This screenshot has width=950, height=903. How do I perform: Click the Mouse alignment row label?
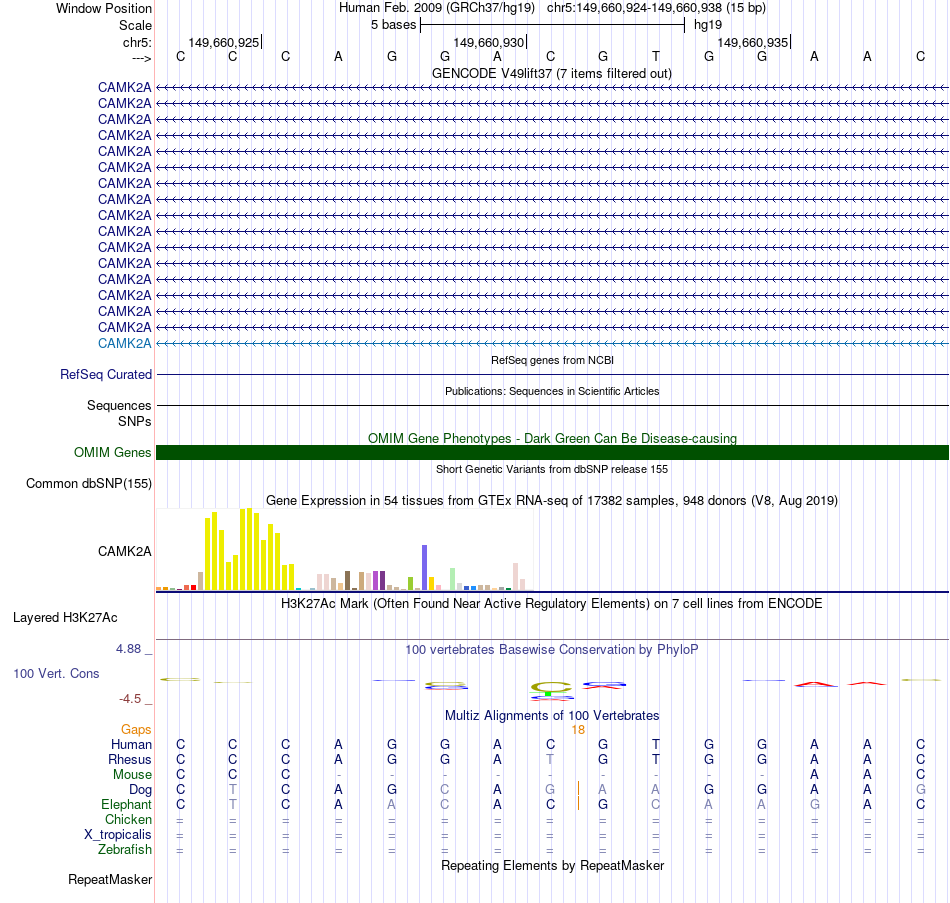point(132,775)
